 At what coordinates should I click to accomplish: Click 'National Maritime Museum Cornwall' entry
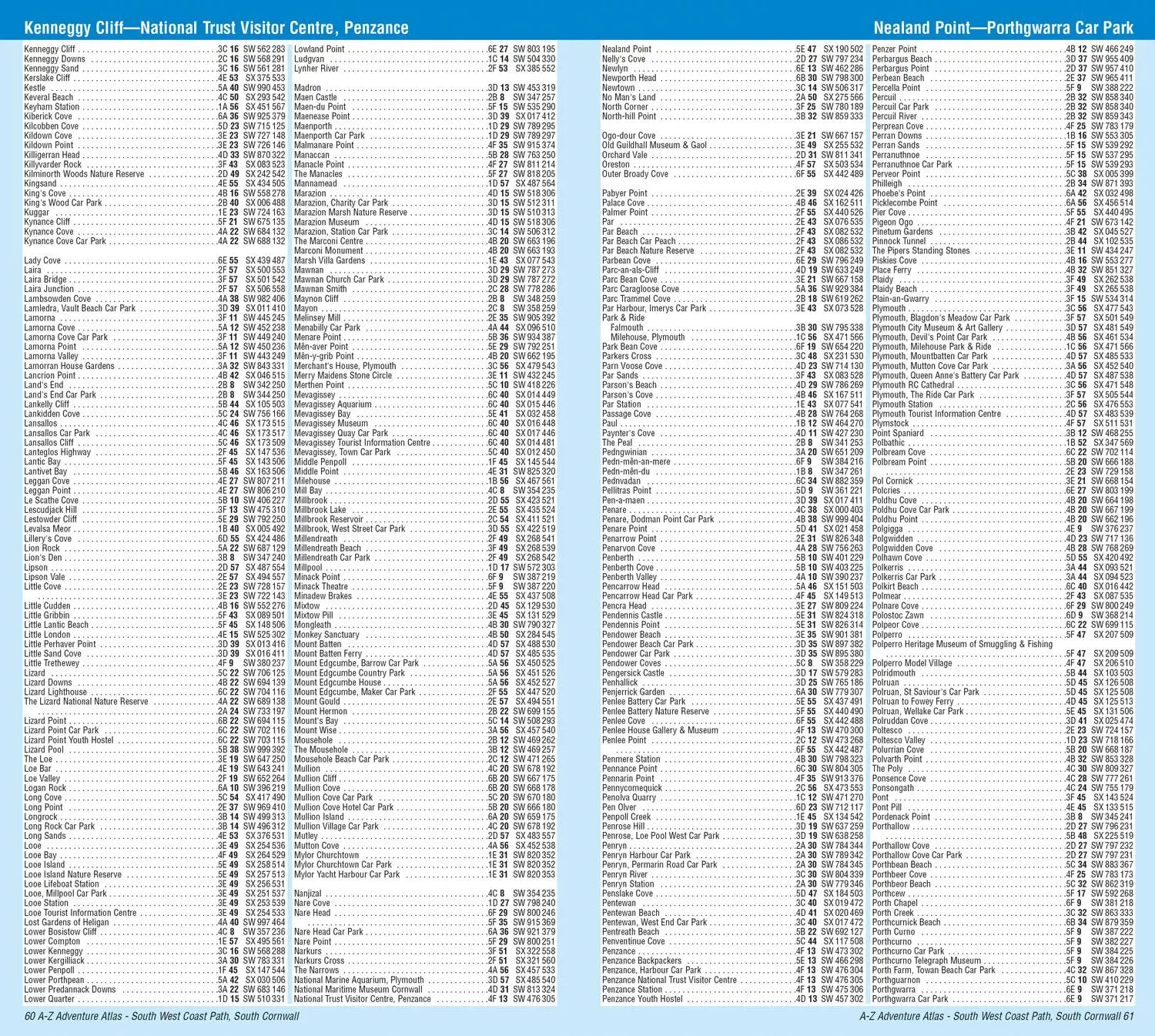(x=424, y=989)
